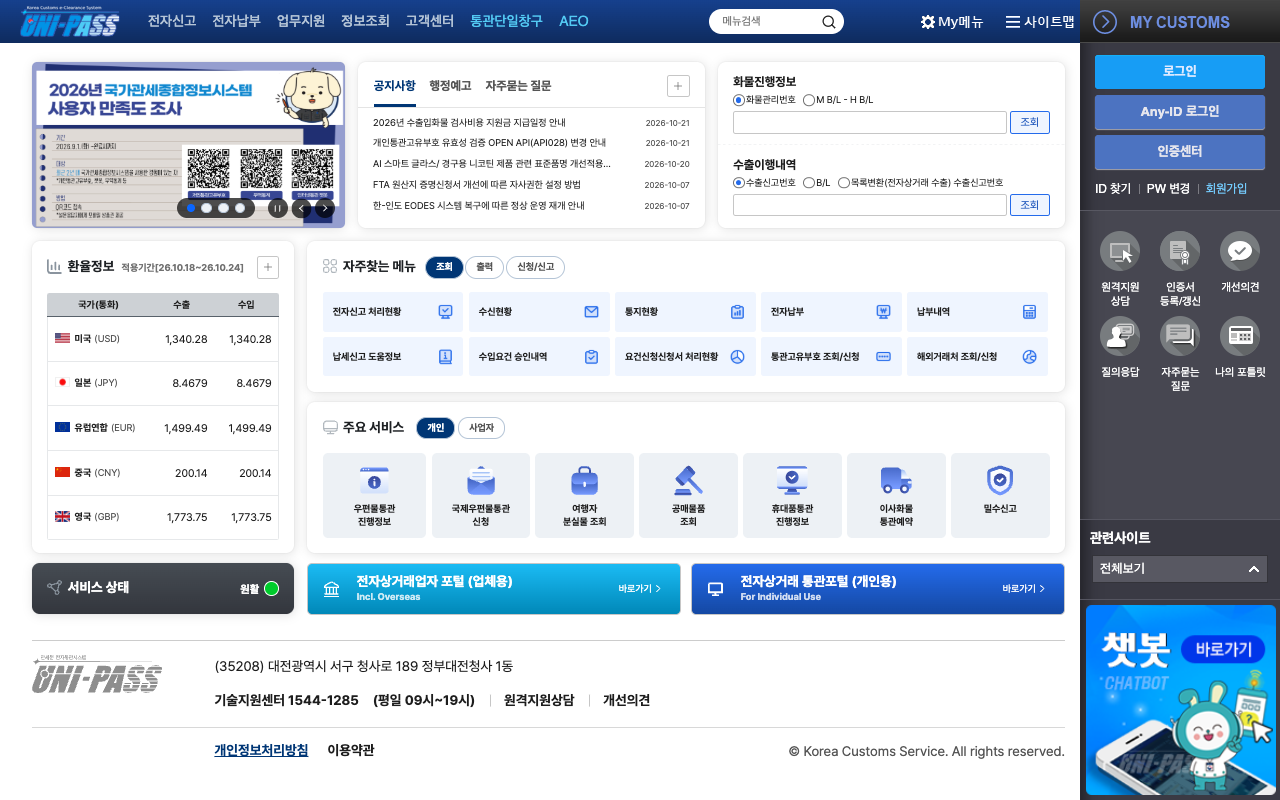Open 원격지원 상담 icon
The height and width of the screenshot is (800, 1280).
[x=1120, y=251]
